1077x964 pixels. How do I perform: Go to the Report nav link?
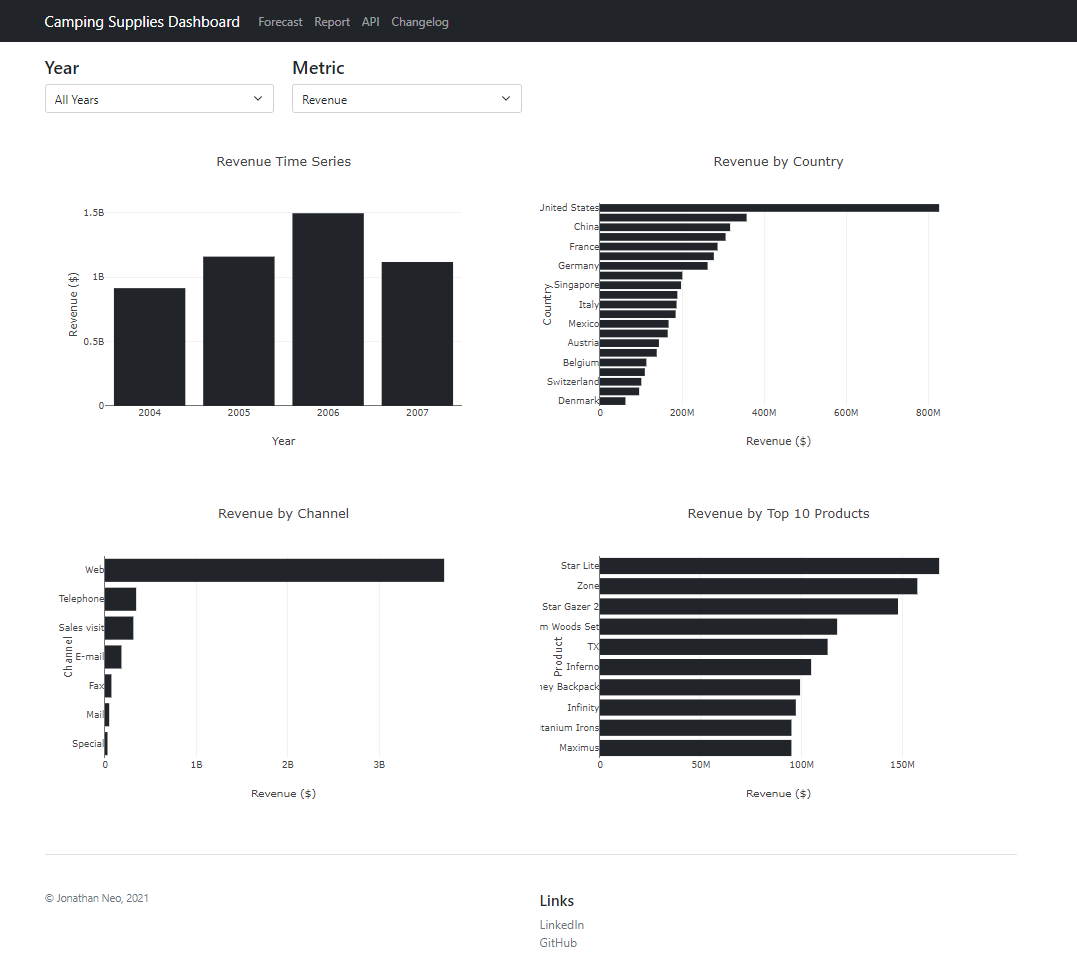pyautogui.click(x=332, y=22)
